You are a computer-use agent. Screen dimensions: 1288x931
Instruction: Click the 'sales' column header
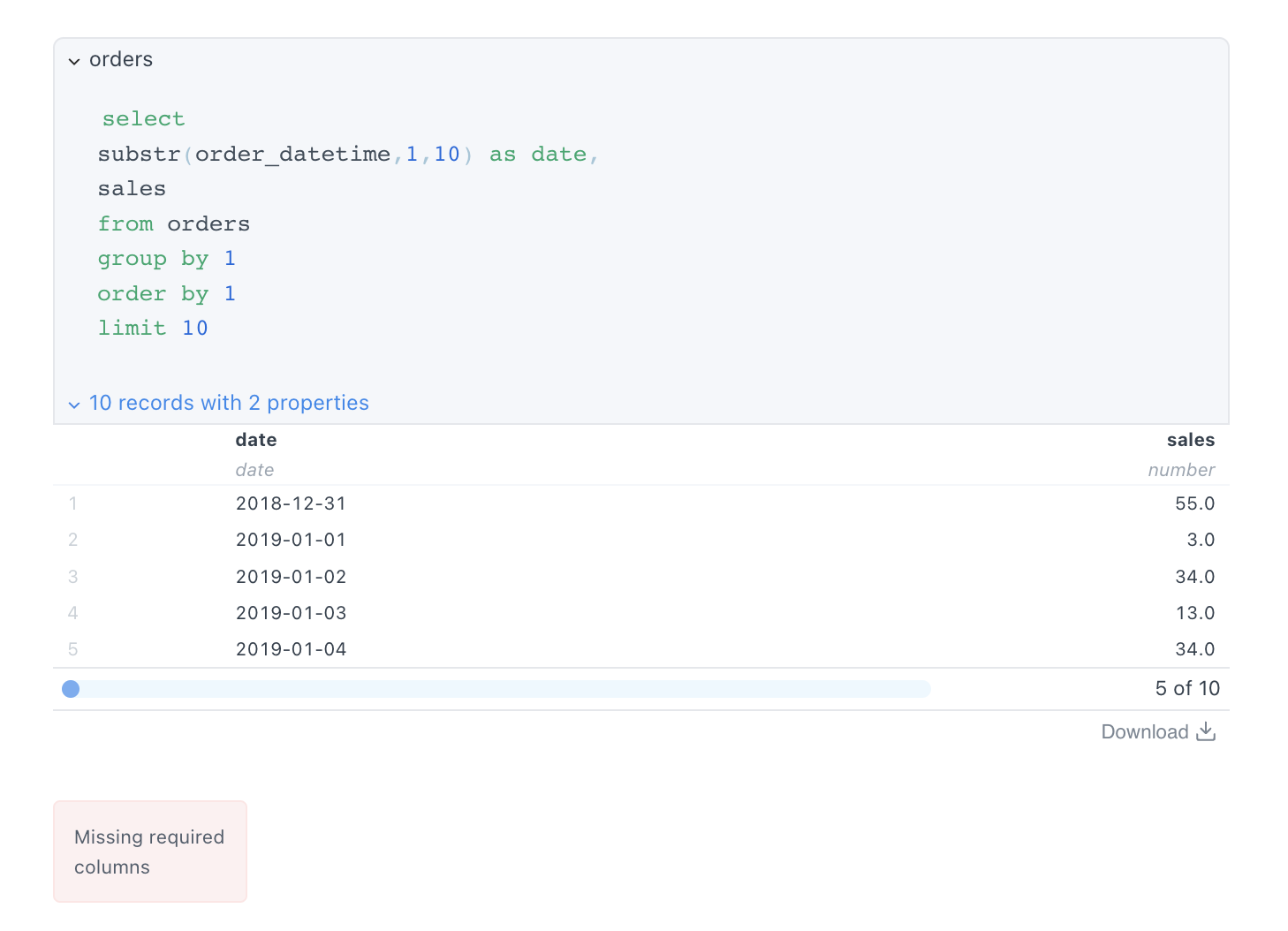1190,440
